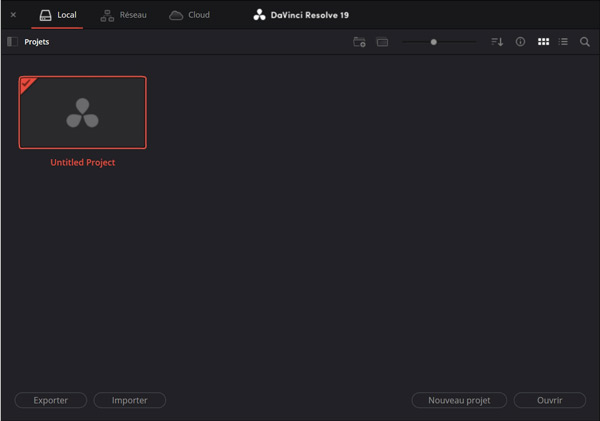Close the project manager window

pos(13,15)
